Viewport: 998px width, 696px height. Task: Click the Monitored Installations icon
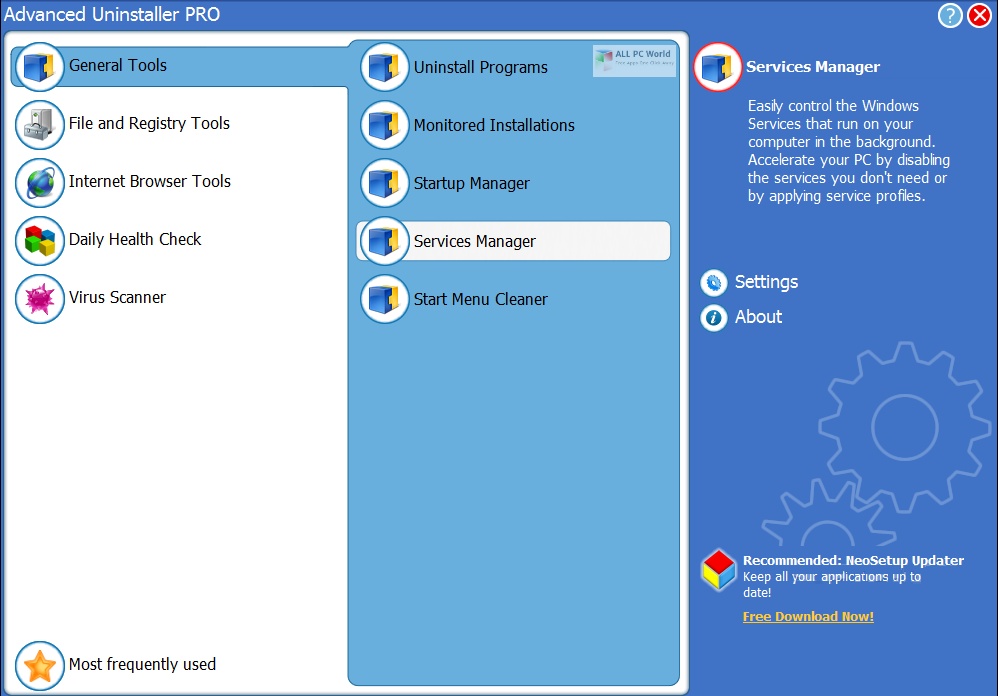coord(384,125)
